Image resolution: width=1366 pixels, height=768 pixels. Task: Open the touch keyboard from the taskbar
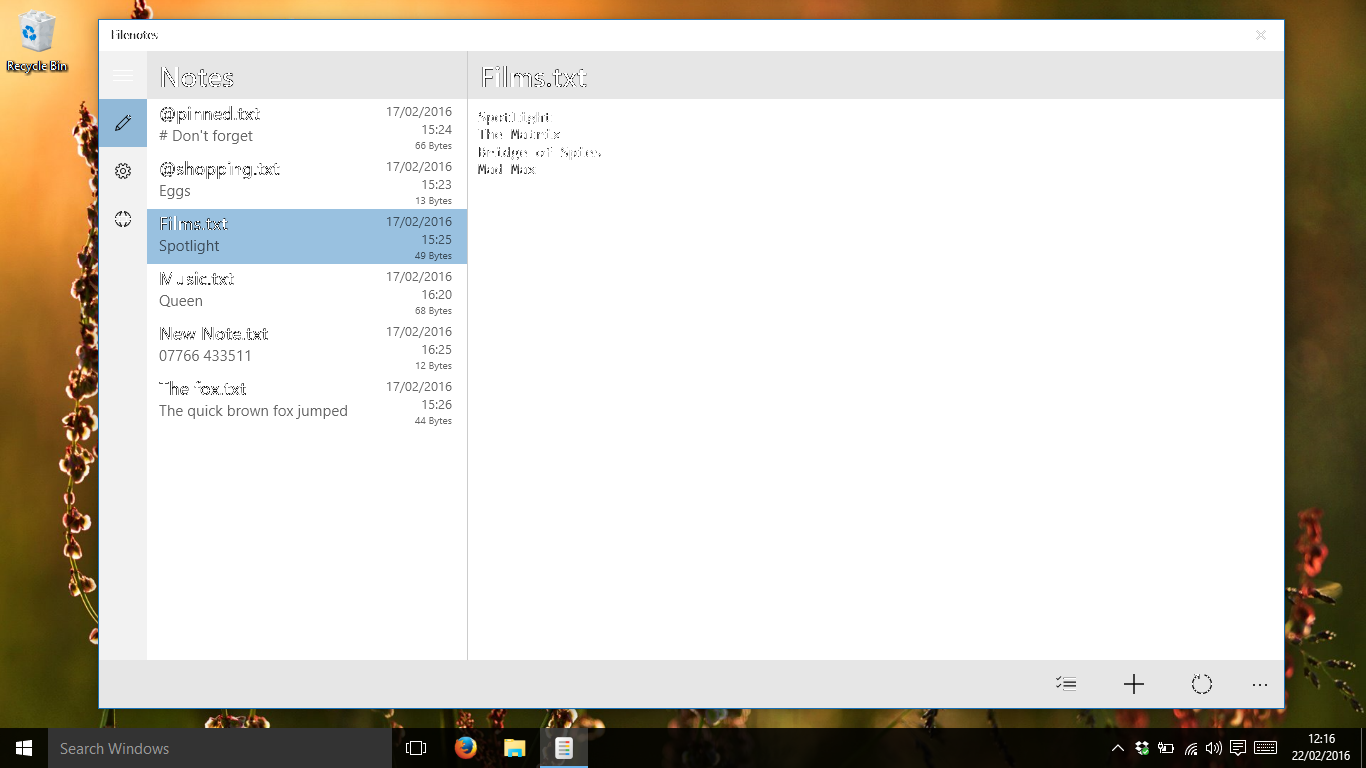coord(1265,748)
